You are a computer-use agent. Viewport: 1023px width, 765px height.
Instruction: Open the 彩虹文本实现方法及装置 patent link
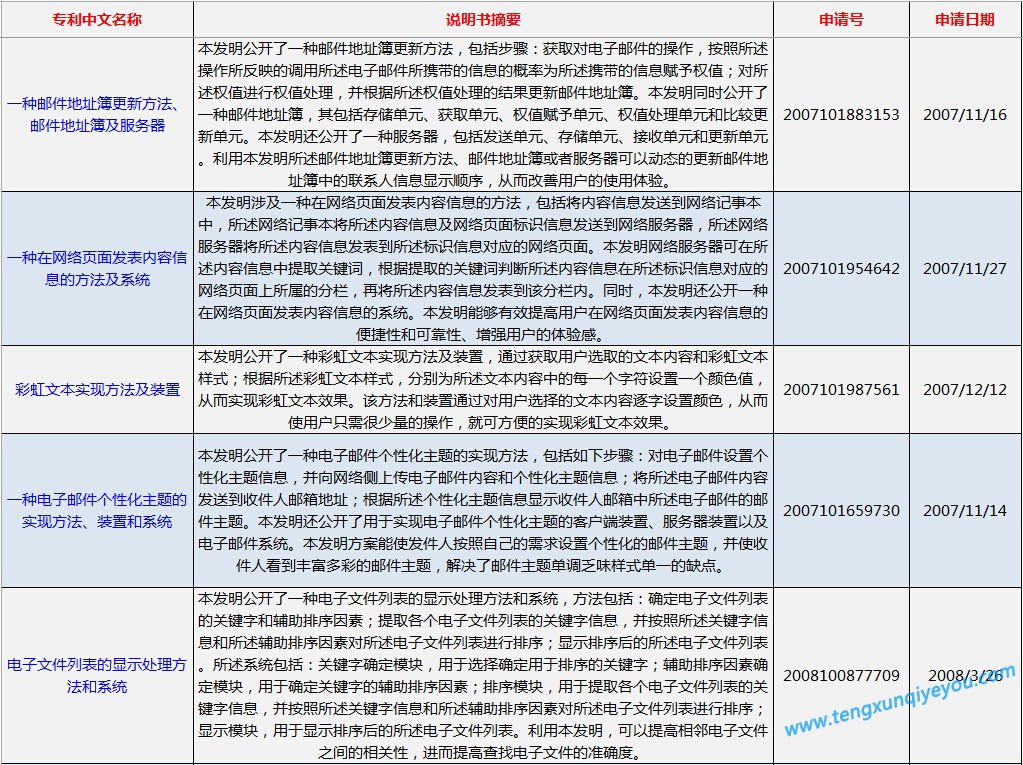coord(97,389)
